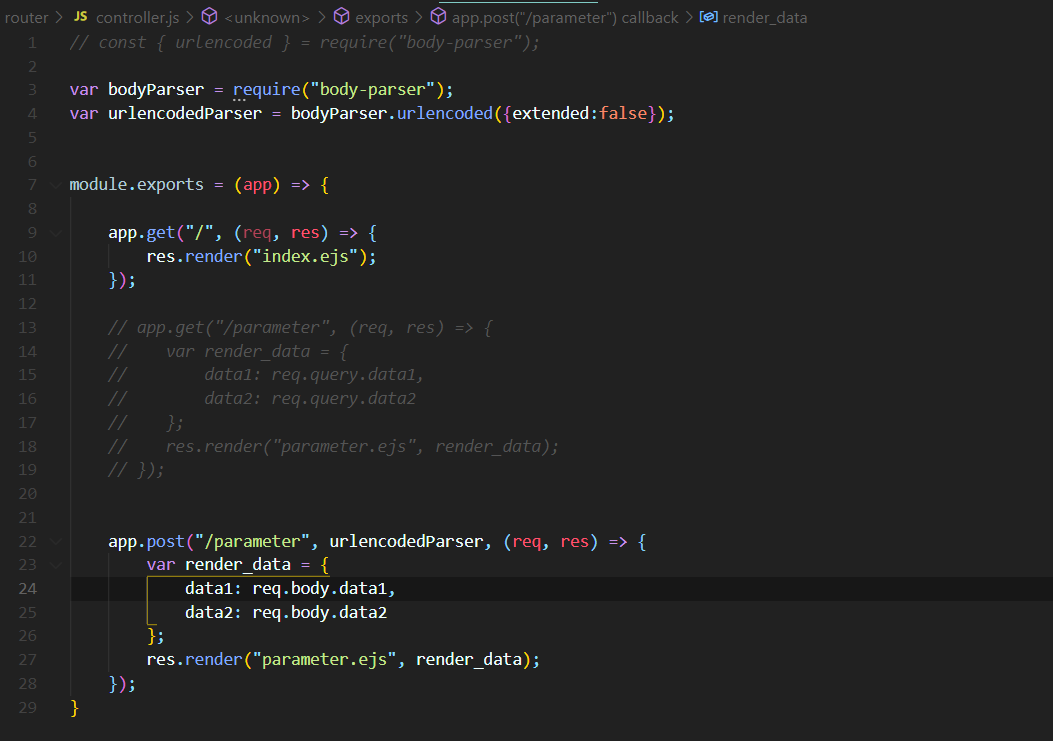
Task: Click 'urlencodedParser' declaration on line 4
Action: 185,114
